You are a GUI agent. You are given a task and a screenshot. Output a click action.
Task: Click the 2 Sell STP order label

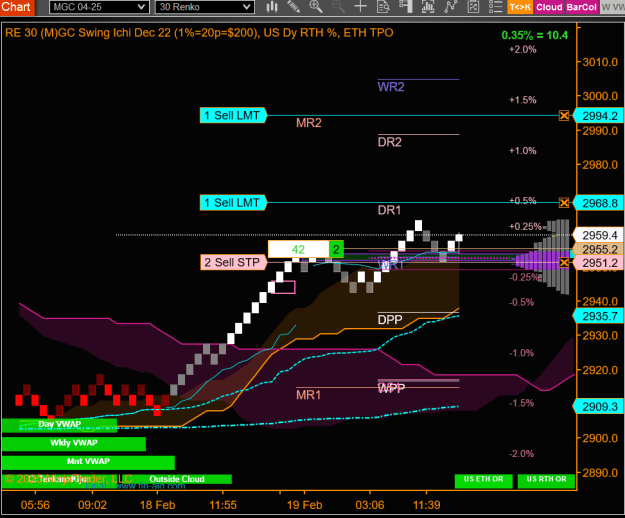[x=233, y=263]
